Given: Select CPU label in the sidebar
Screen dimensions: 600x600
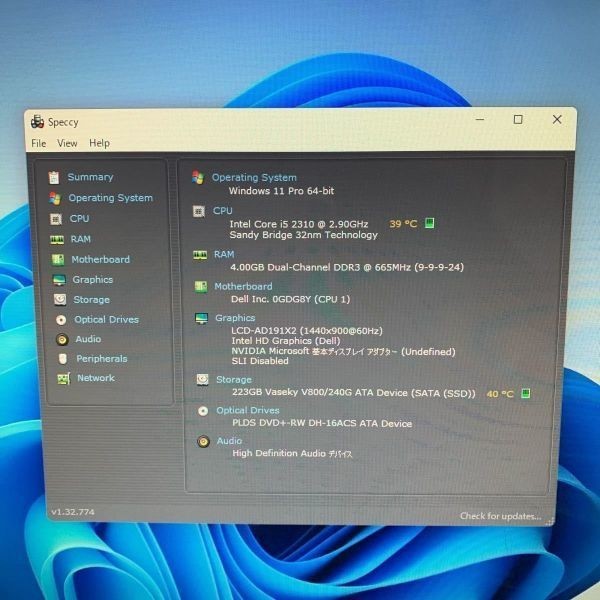Looking at the screenshot, I should pyautogui.click(x=79, y=218).
